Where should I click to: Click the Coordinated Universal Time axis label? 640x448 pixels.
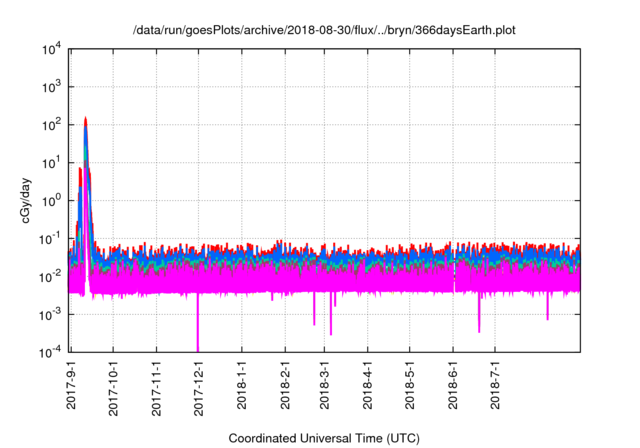click(325, 438)
